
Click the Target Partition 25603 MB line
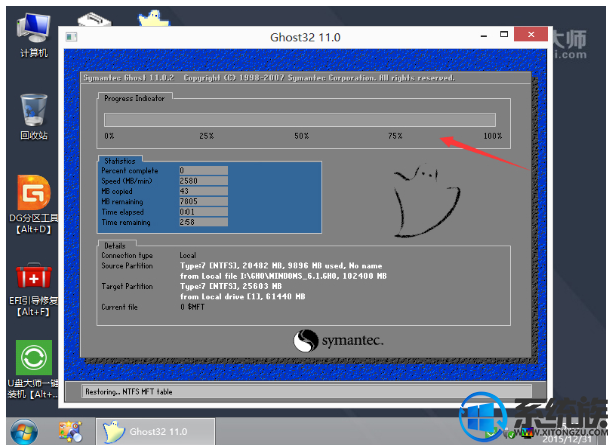[231, 286]
